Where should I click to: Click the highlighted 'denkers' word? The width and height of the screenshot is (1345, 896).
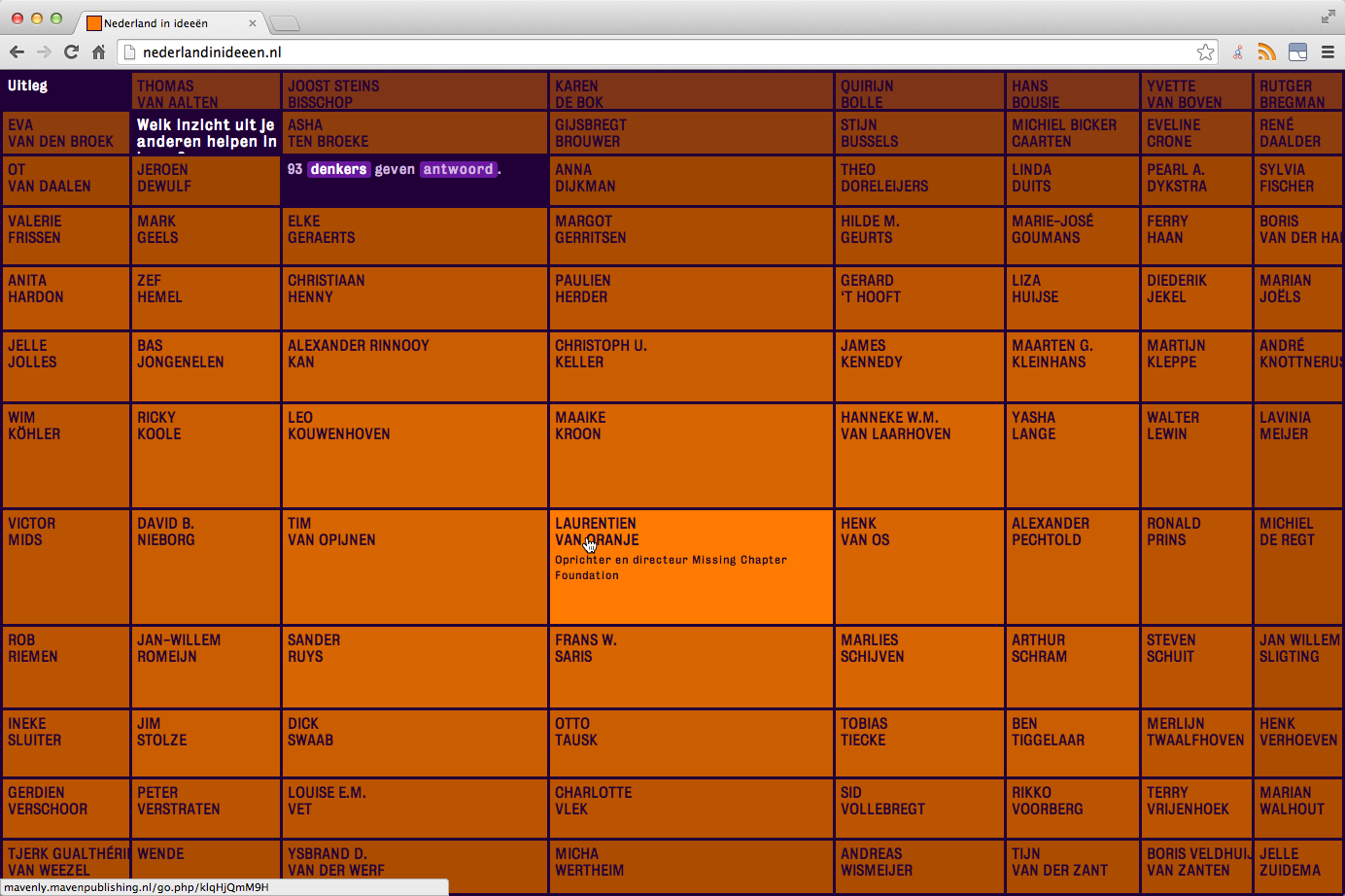click(338, 169)
